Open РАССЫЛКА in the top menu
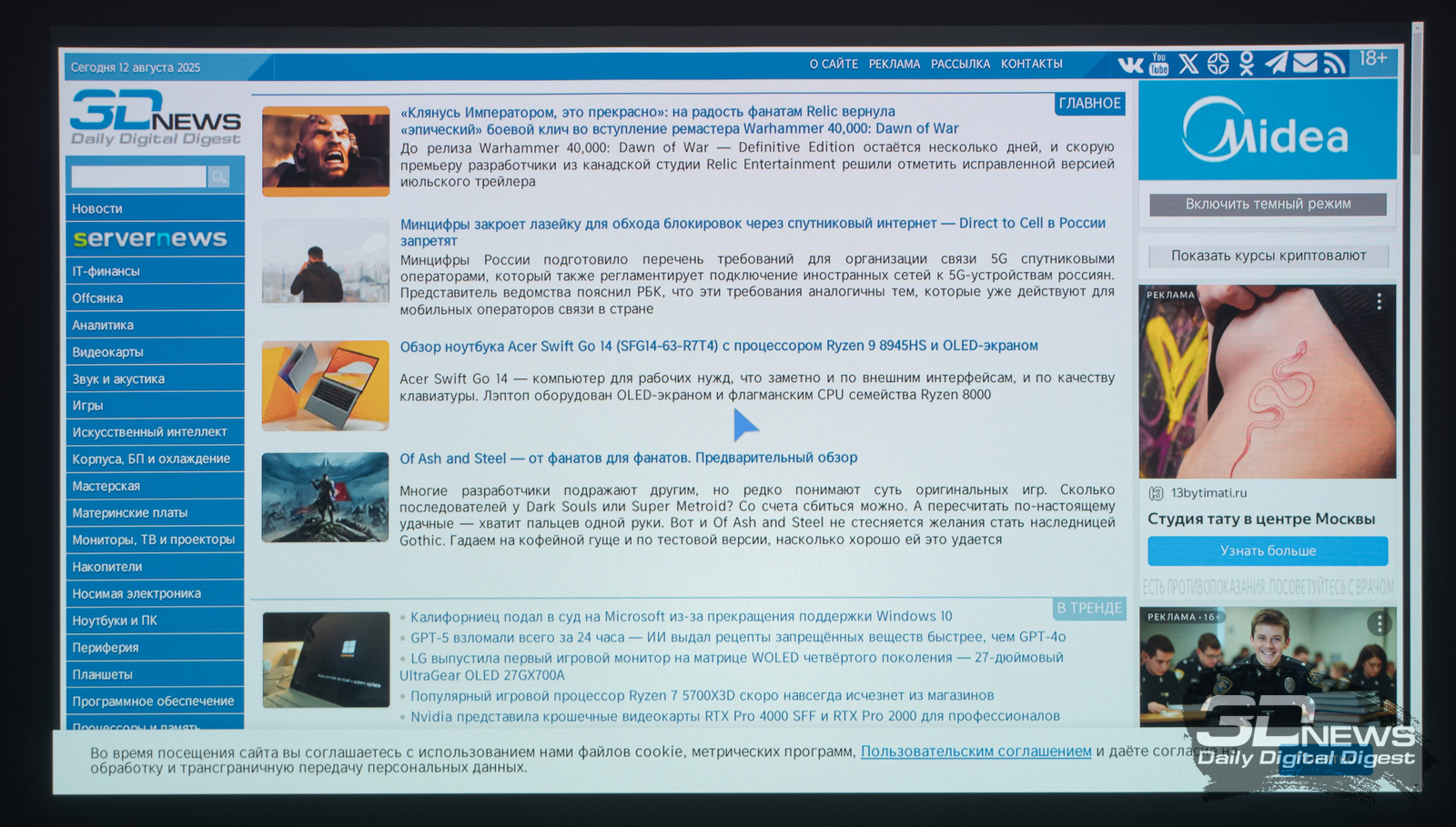Image resolution: width=1456 pixels, height=827 pixels. 960,65
